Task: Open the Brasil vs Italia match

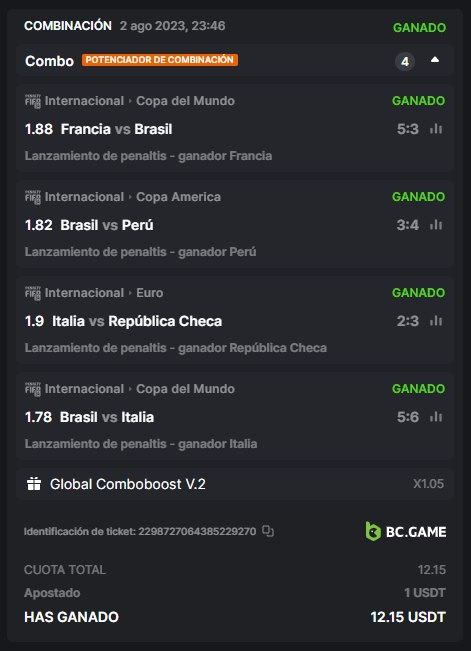Action: [107, 417]
